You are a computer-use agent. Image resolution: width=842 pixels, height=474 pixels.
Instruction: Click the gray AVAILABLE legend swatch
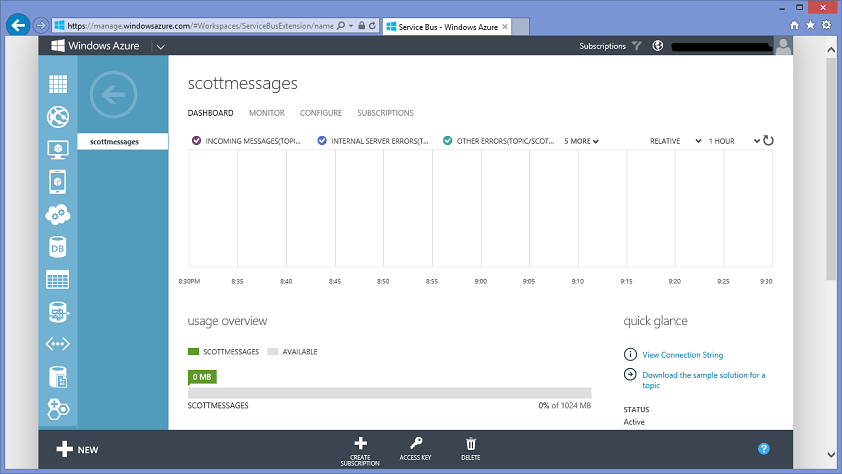(x=273, y=352)
